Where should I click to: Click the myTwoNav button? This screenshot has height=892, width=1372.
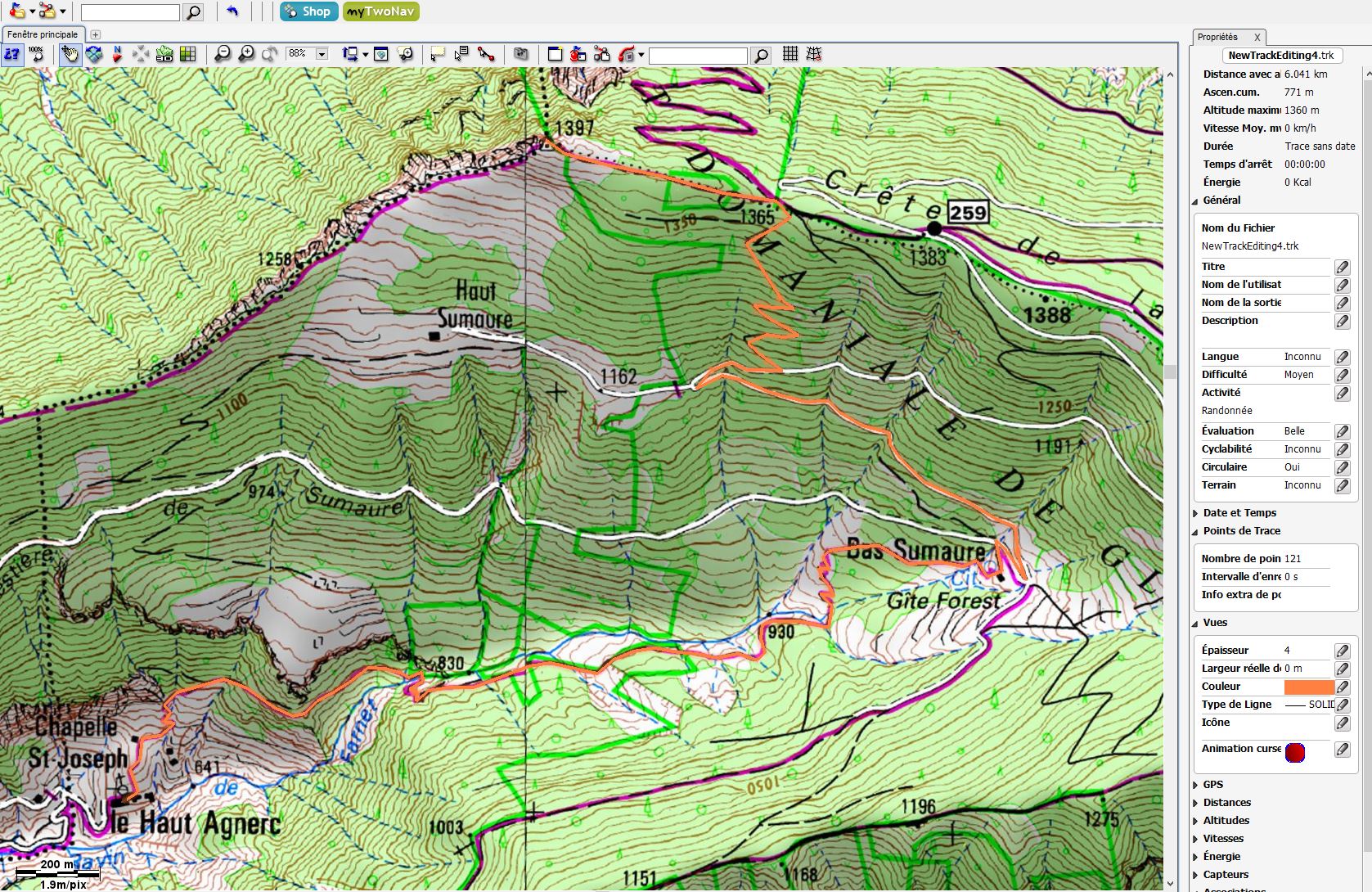(381, 11)
